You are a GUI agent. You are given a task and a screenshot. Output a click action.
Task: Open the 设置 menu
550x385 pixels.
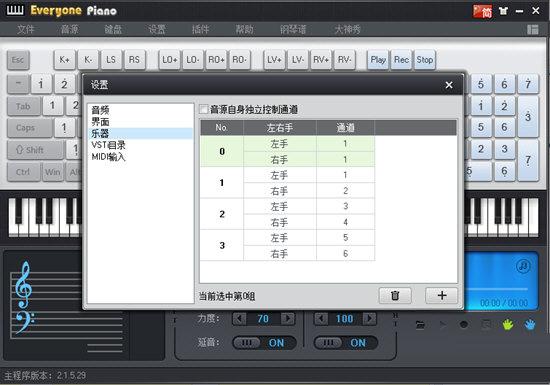coord(157,29)
